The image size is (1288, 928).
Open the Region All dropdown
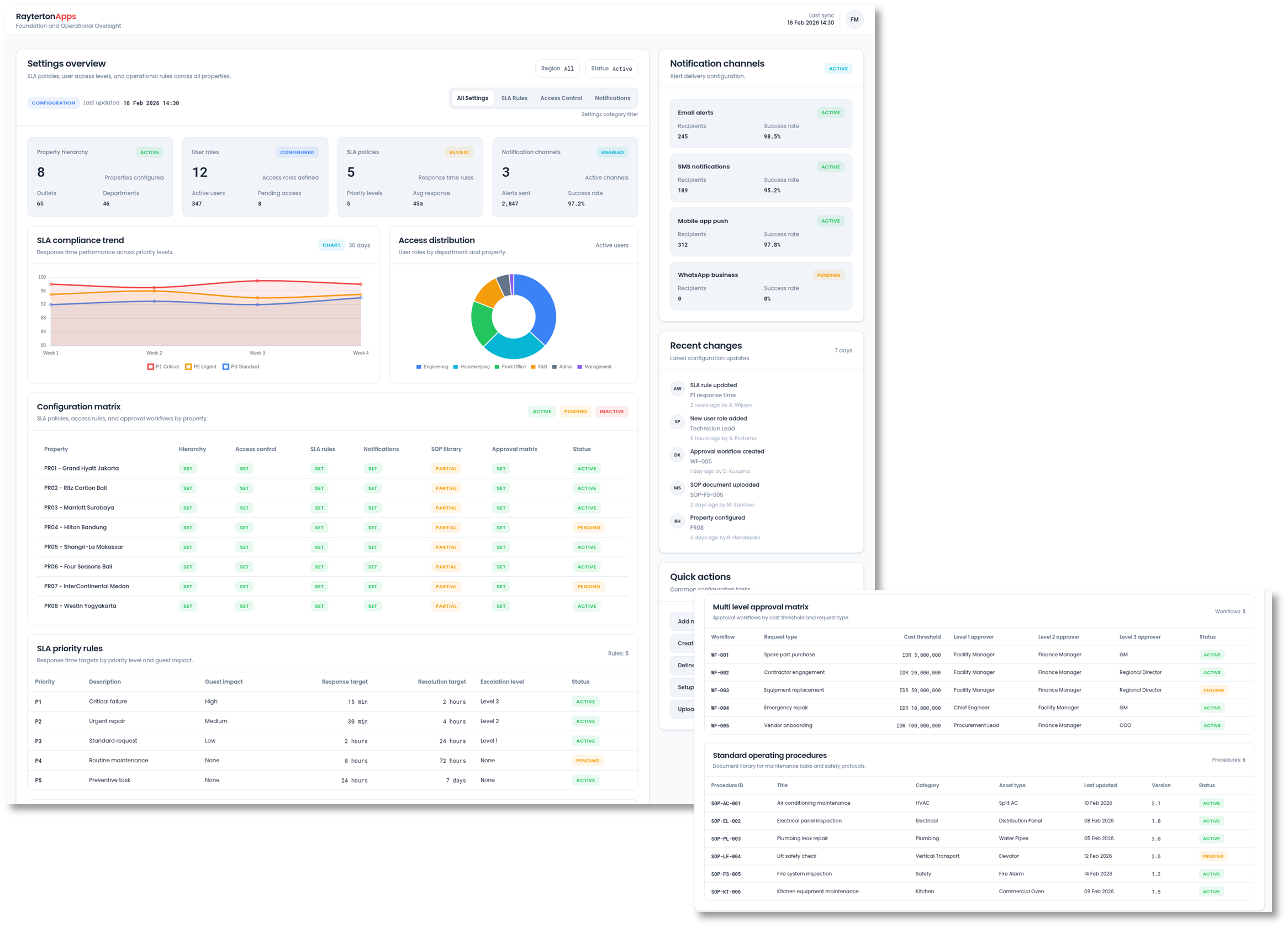click(x=557, y=68)
